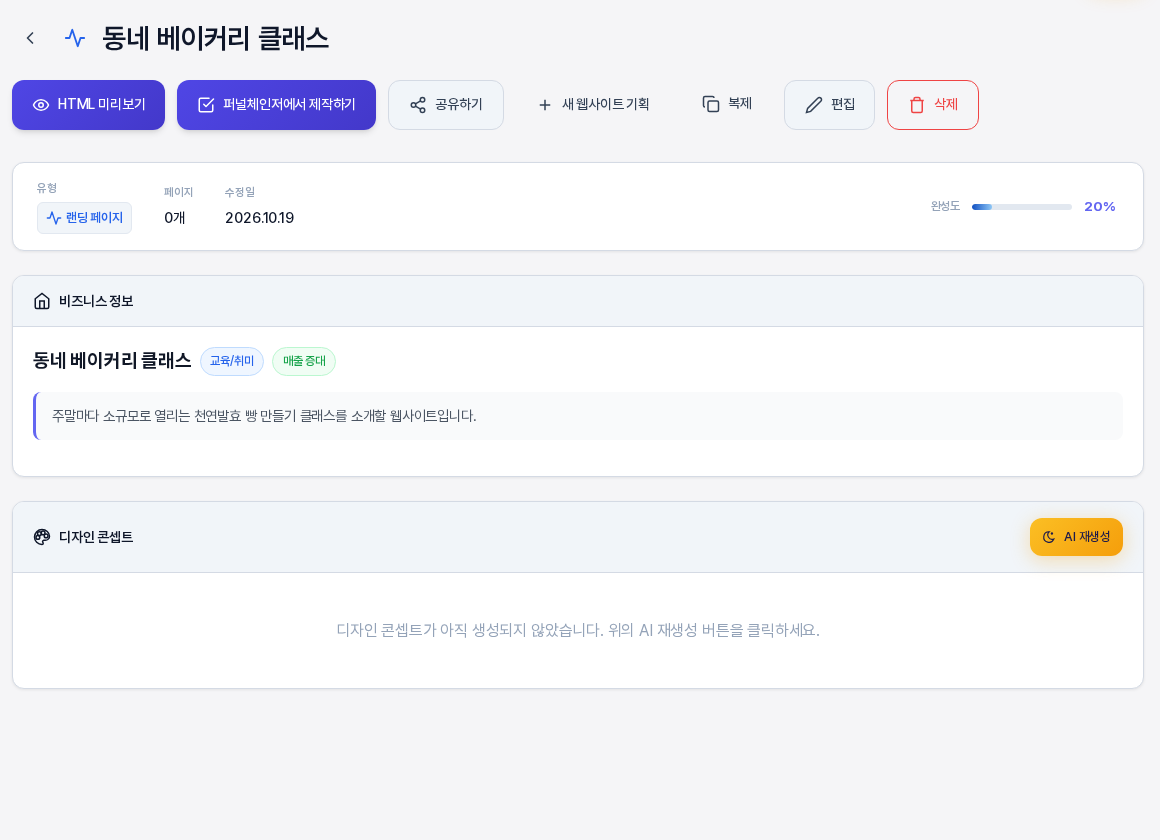The height and width of the screenshot is (840, 1160).
Task: Click the pulse icon beside the page title
Action: tap(75, 38)
